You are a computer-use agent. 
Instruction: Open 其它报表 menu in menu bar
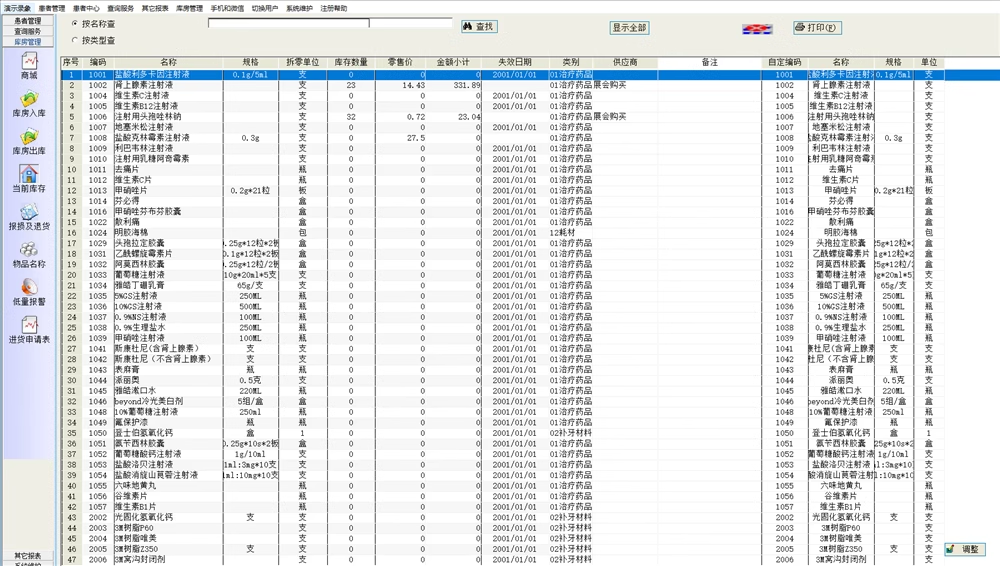(x=155, y=8)
